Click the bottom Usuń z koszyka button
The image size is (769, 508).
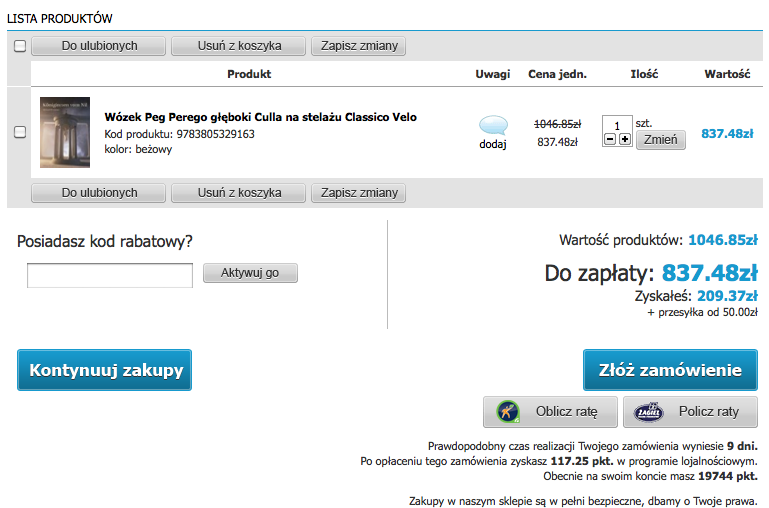(x=239, y=193)
